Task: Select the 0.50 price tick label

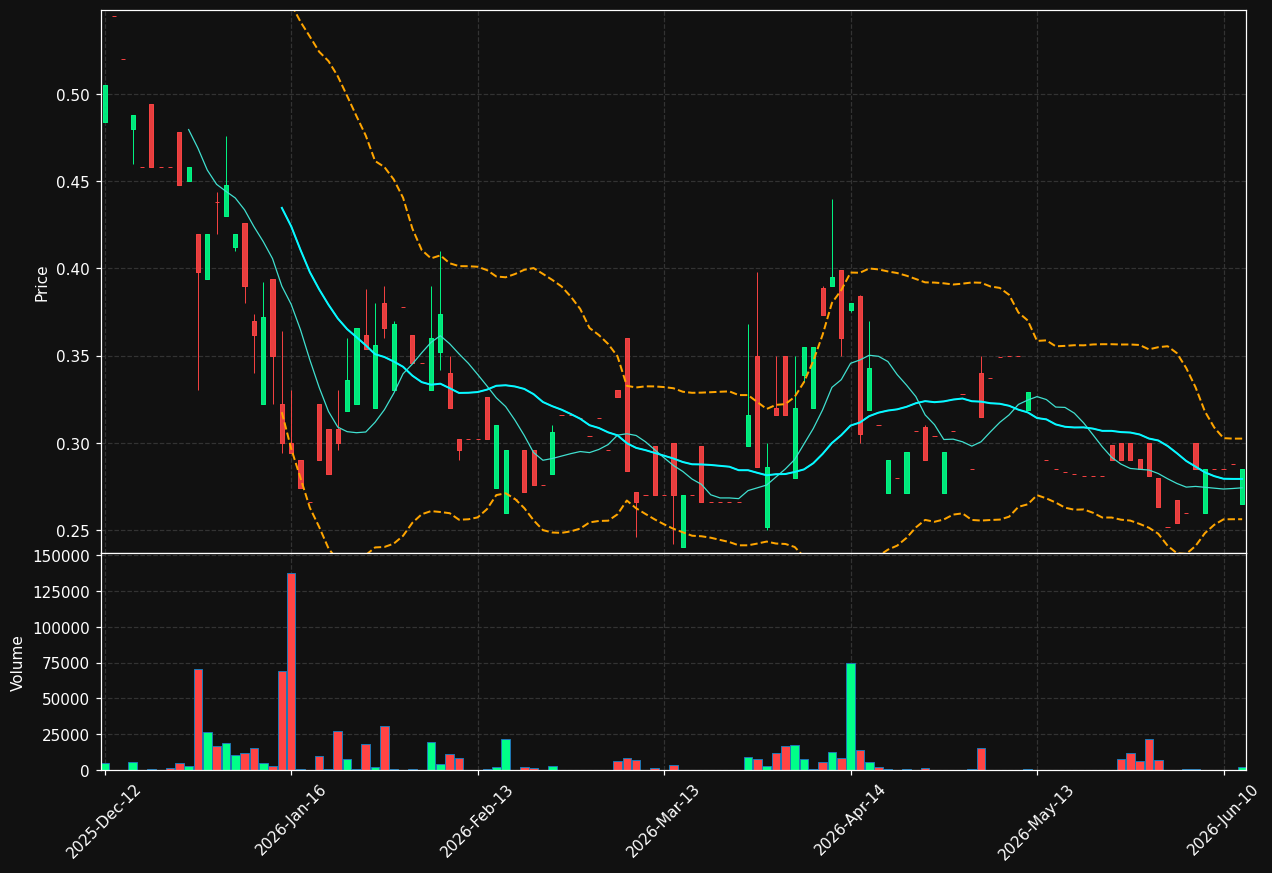Action: (x=72, y=95)
